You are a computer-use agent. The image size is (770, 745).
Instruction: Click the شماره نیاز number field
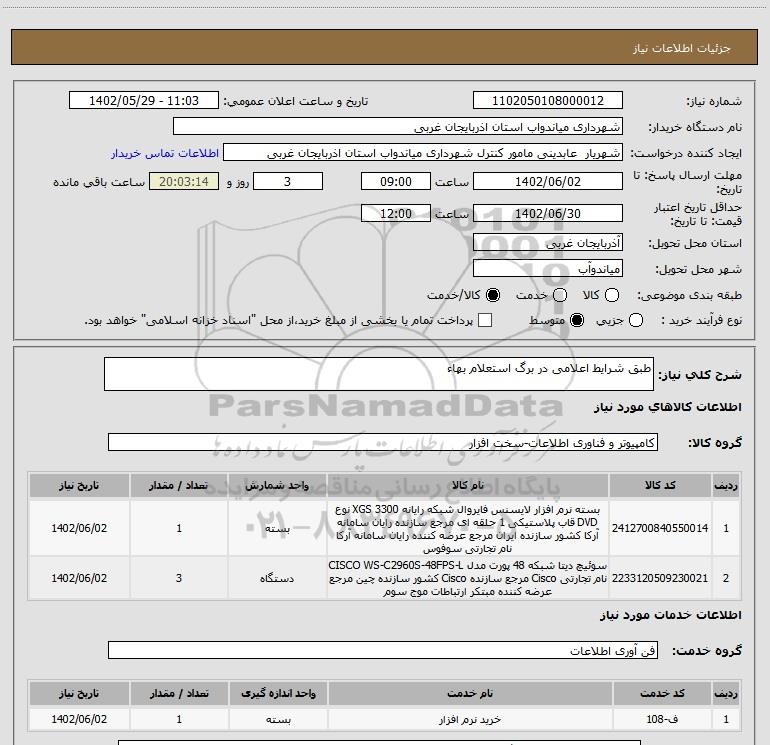pyautogui.click(x=547, y=101)
